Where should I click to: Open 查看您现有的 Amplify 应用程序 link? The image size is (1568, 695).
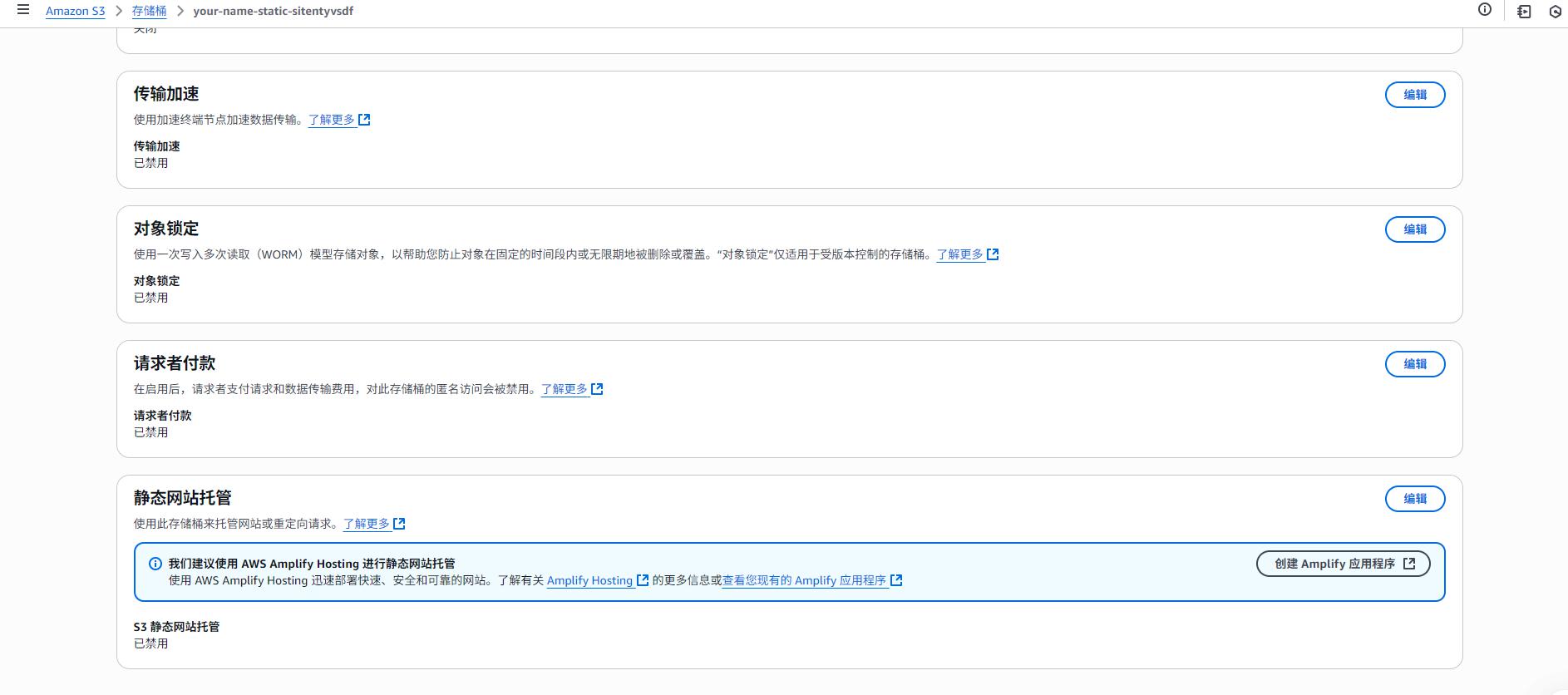(x=804, y=580)
